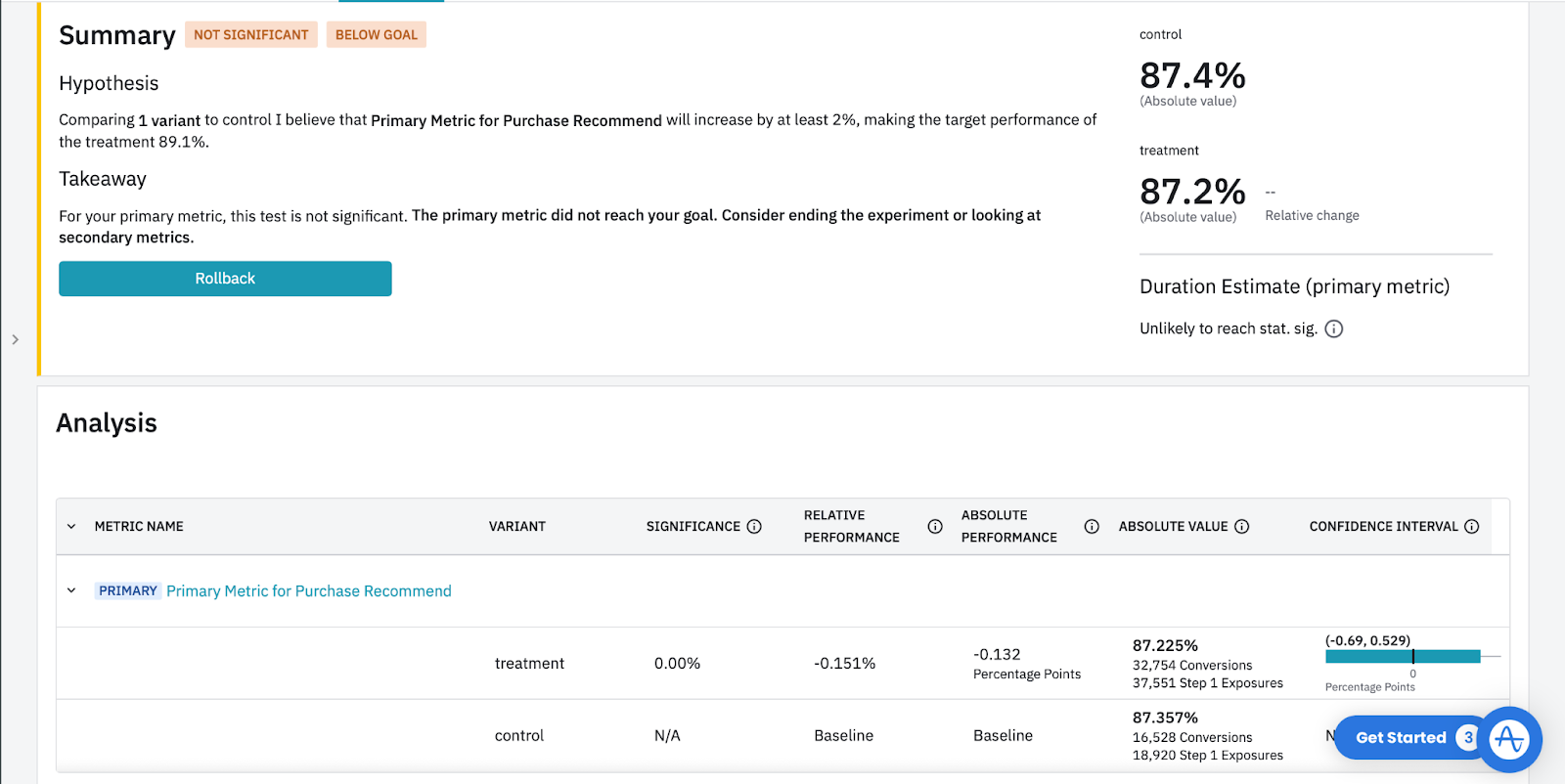Click the Rollback button
1565x784 pixels.
click(225, 279)
